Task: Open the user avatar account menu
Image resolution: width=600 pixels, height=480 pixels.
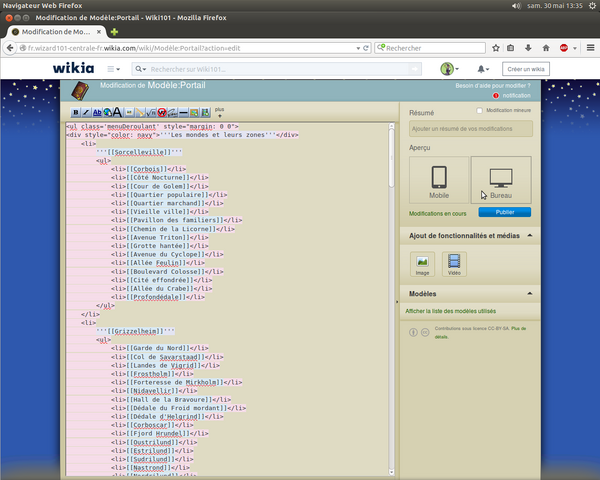Action: (x=449, y=69)
